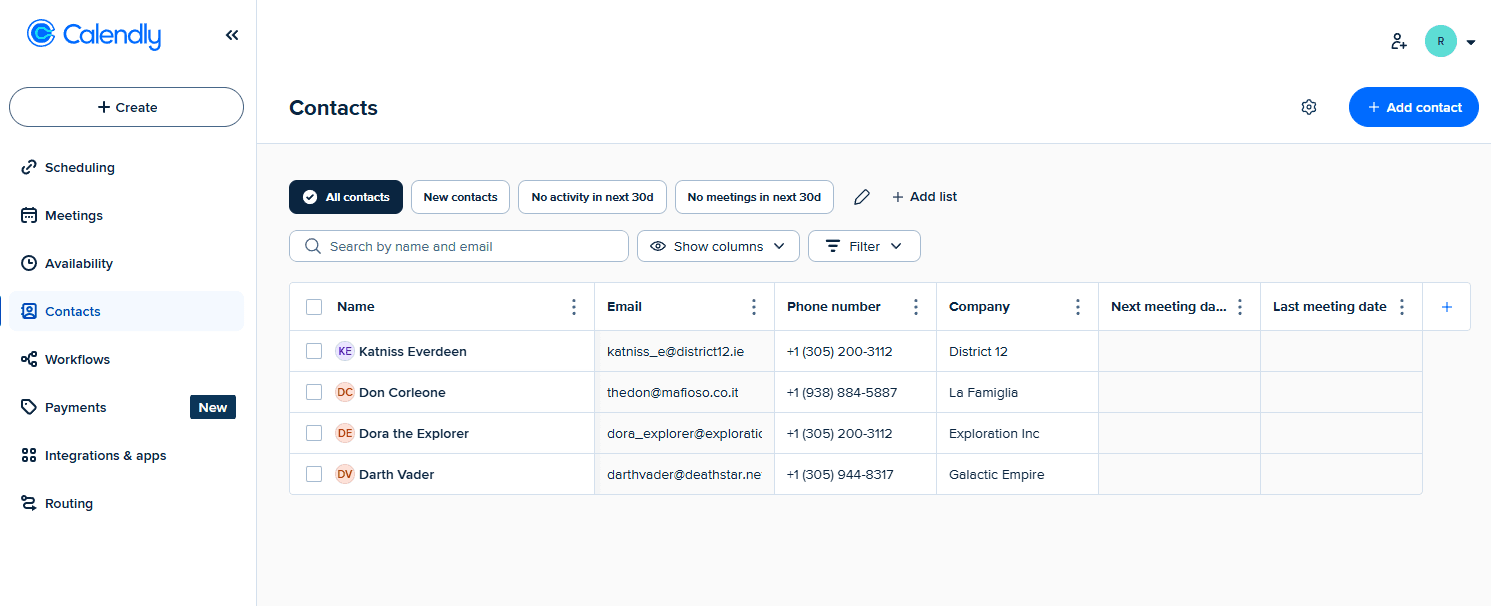Open Name column options menu
Screen dimensions: 1491x606
click(x=574, y=307)
